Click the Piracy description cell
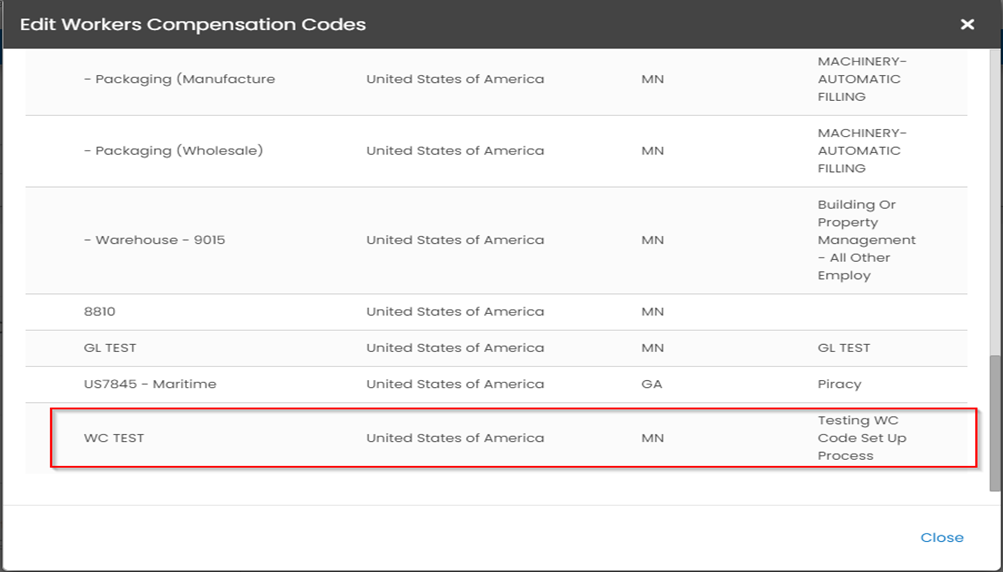The height and width of the screenshot is (572, 1003). 839,384
